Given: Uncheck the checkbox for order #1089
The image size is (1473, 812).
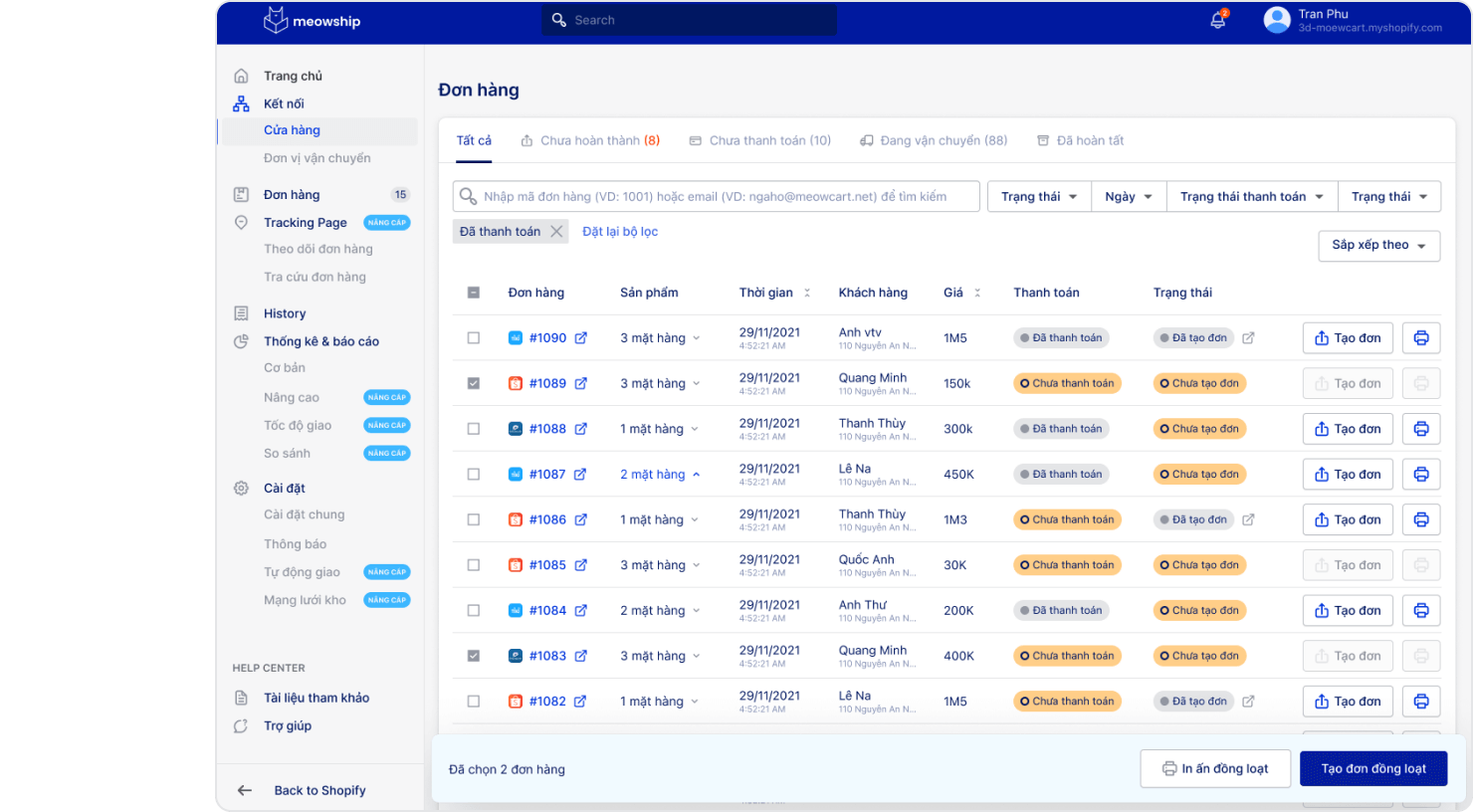Looking at the screenshot, I should (x=474, y=383).
